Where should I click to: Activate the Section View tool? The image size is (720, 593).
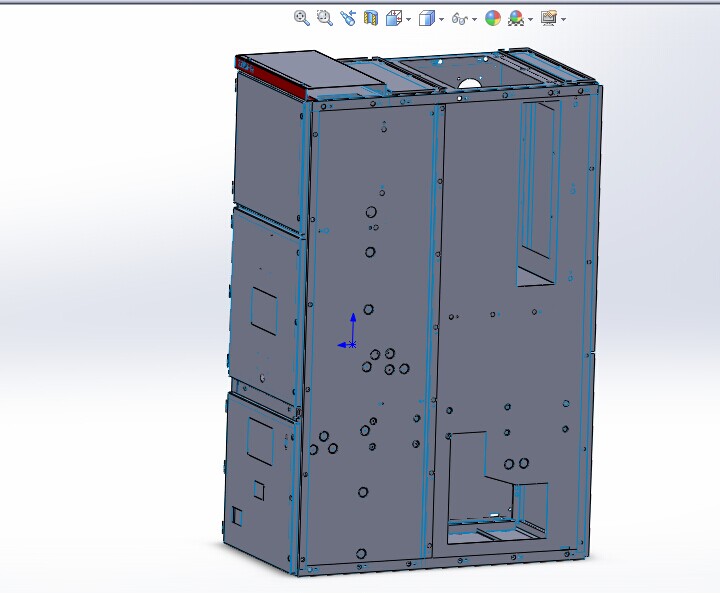pos(371,18)
